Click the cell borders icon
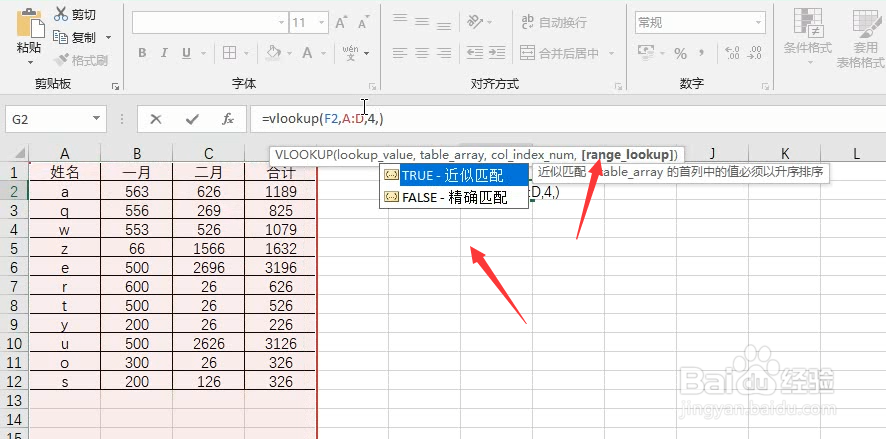Viewport: 886px width, 439px height. point(229,53)
